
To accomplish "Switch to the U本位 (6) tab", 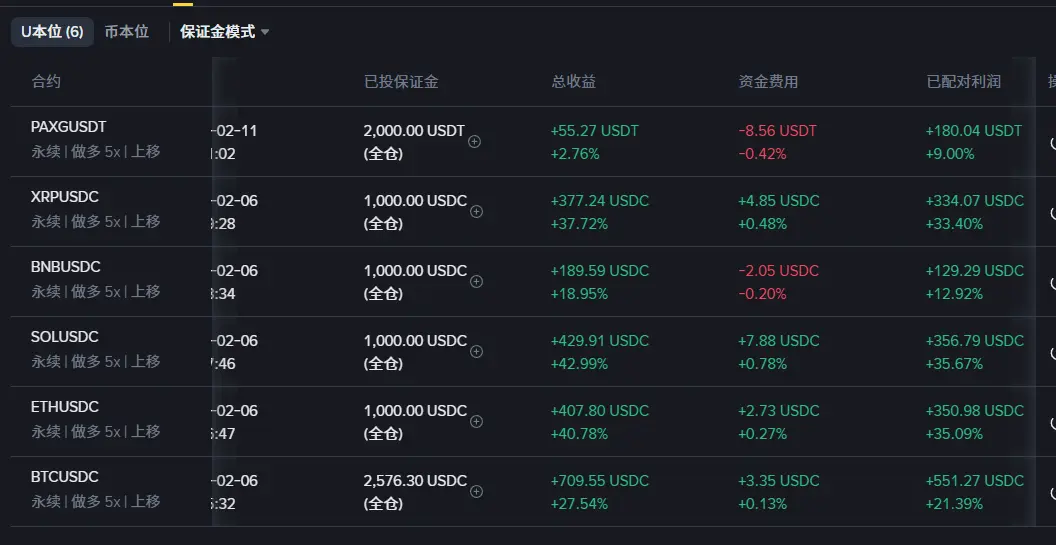I will pos(52,32).
